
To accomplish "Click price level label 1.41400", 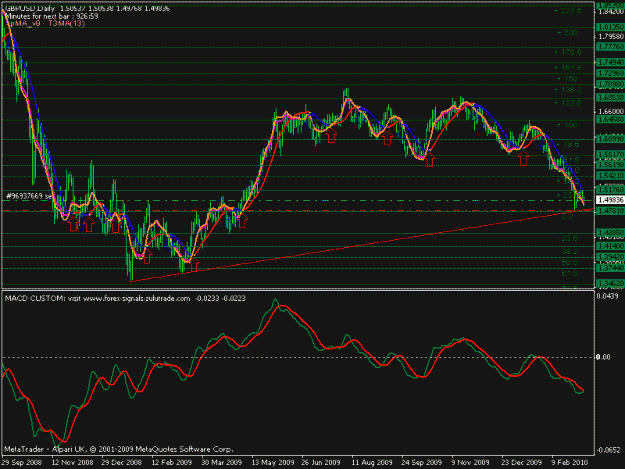I will [x=610, y=246].
